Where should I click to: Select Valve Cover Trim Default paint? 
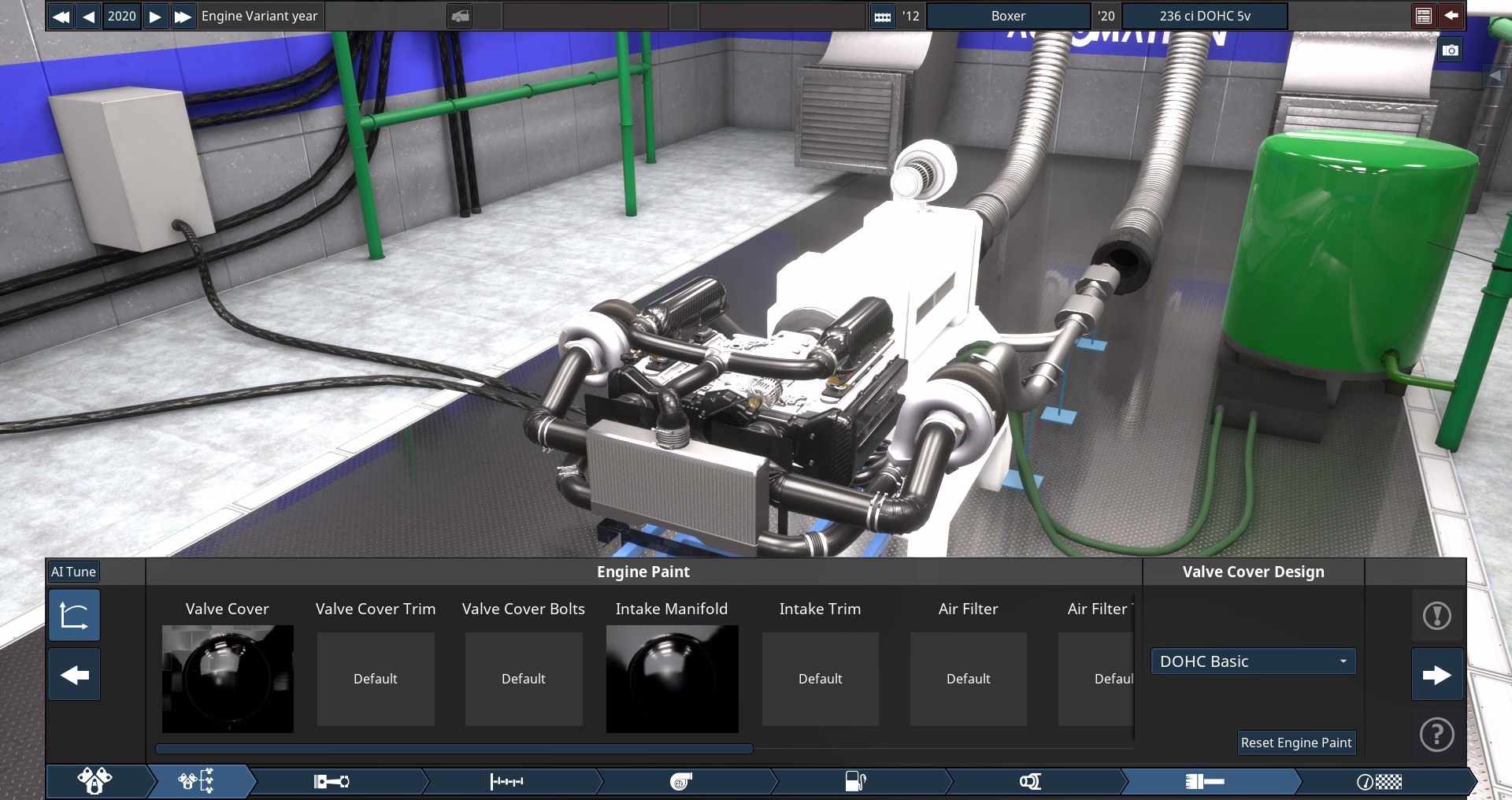376,679
